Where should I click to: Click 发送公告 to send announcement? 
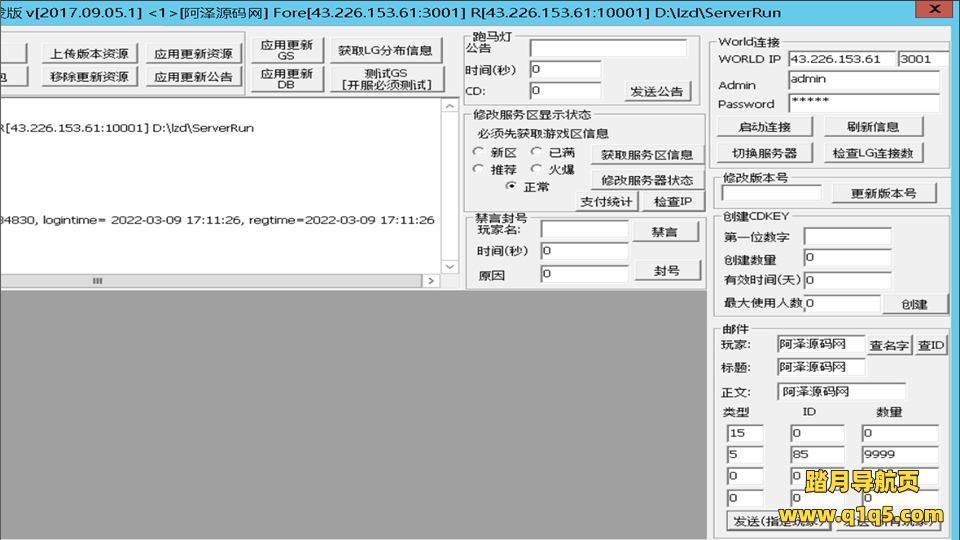pos(657,91)
